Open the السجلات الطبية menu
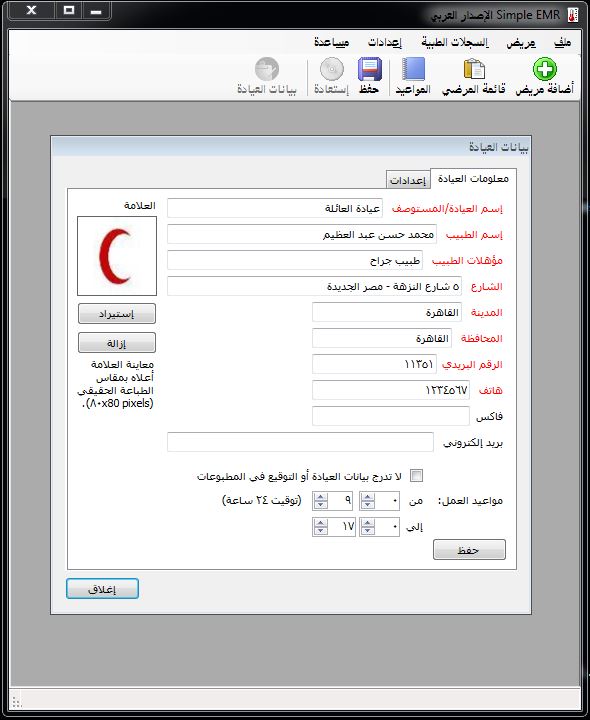The width and height of the screenshot is (590, 720). tap(455, 43)
